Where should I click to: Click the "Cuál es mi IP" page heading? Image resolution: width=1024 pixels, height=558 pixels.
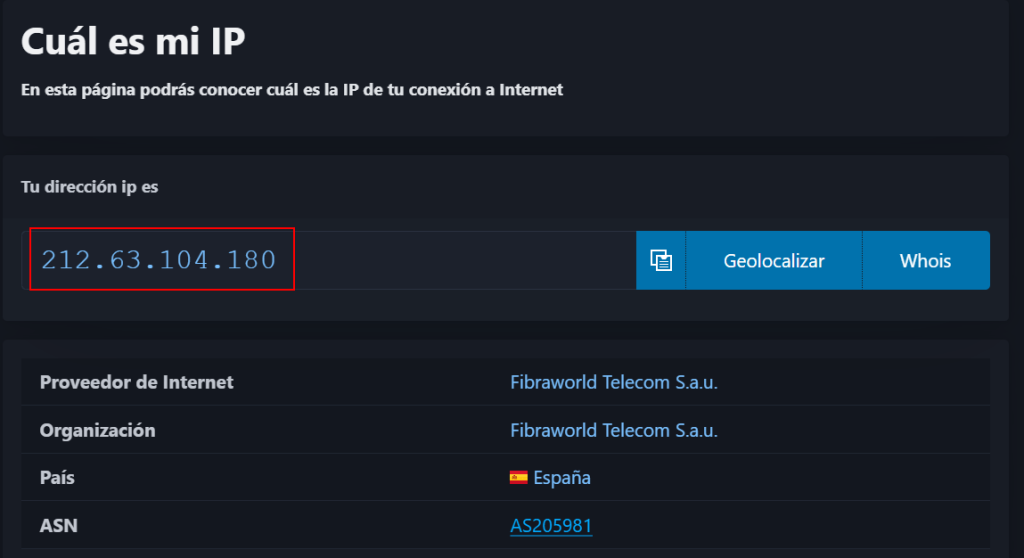[x=133, y=41]
